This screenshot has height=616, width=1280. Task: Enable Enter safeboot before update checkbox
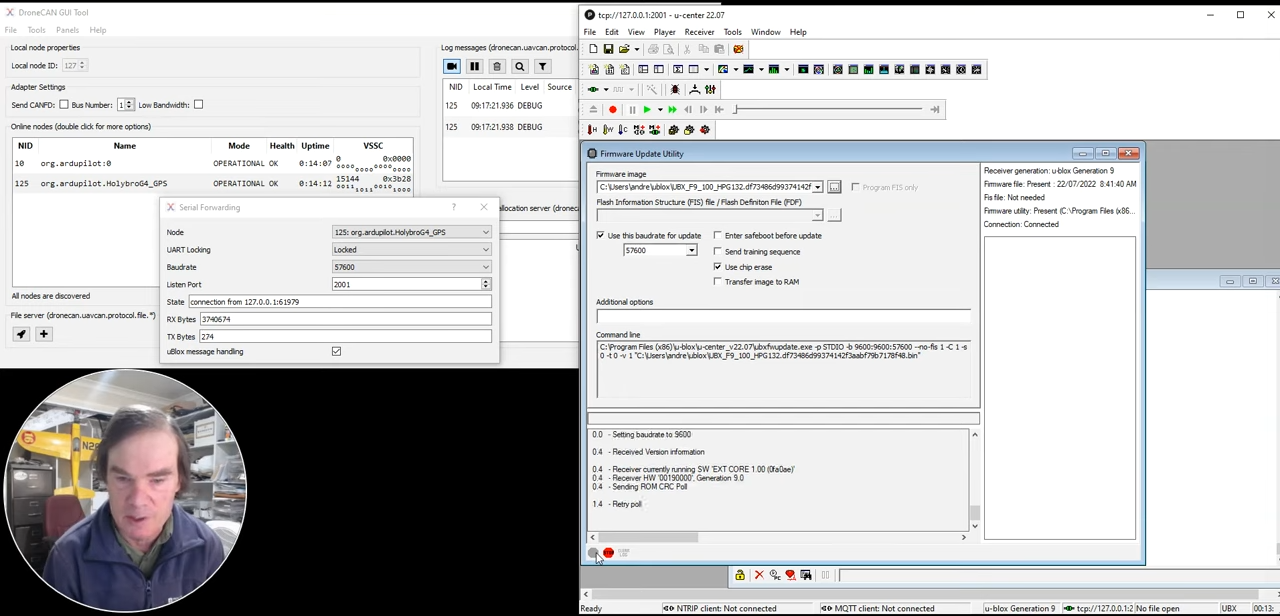(x=718, y=236)
